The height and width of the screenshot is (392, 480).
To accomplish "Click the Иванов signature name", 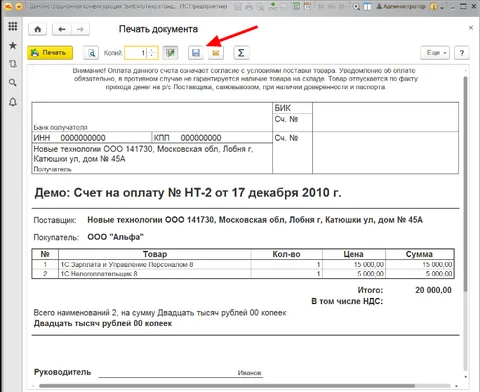I will (x=249, y=373).
